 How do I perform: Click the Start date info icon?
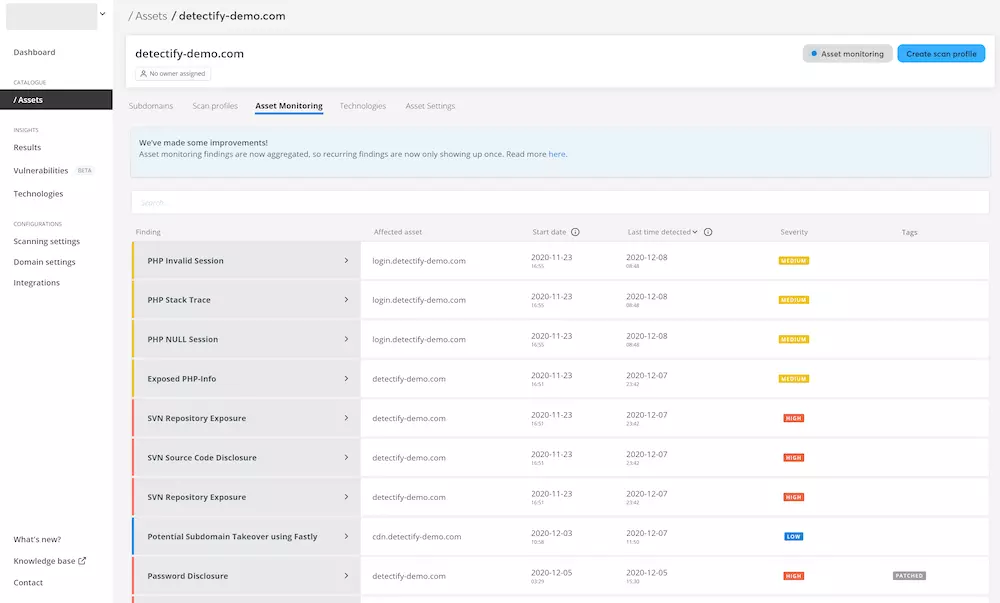575,232
